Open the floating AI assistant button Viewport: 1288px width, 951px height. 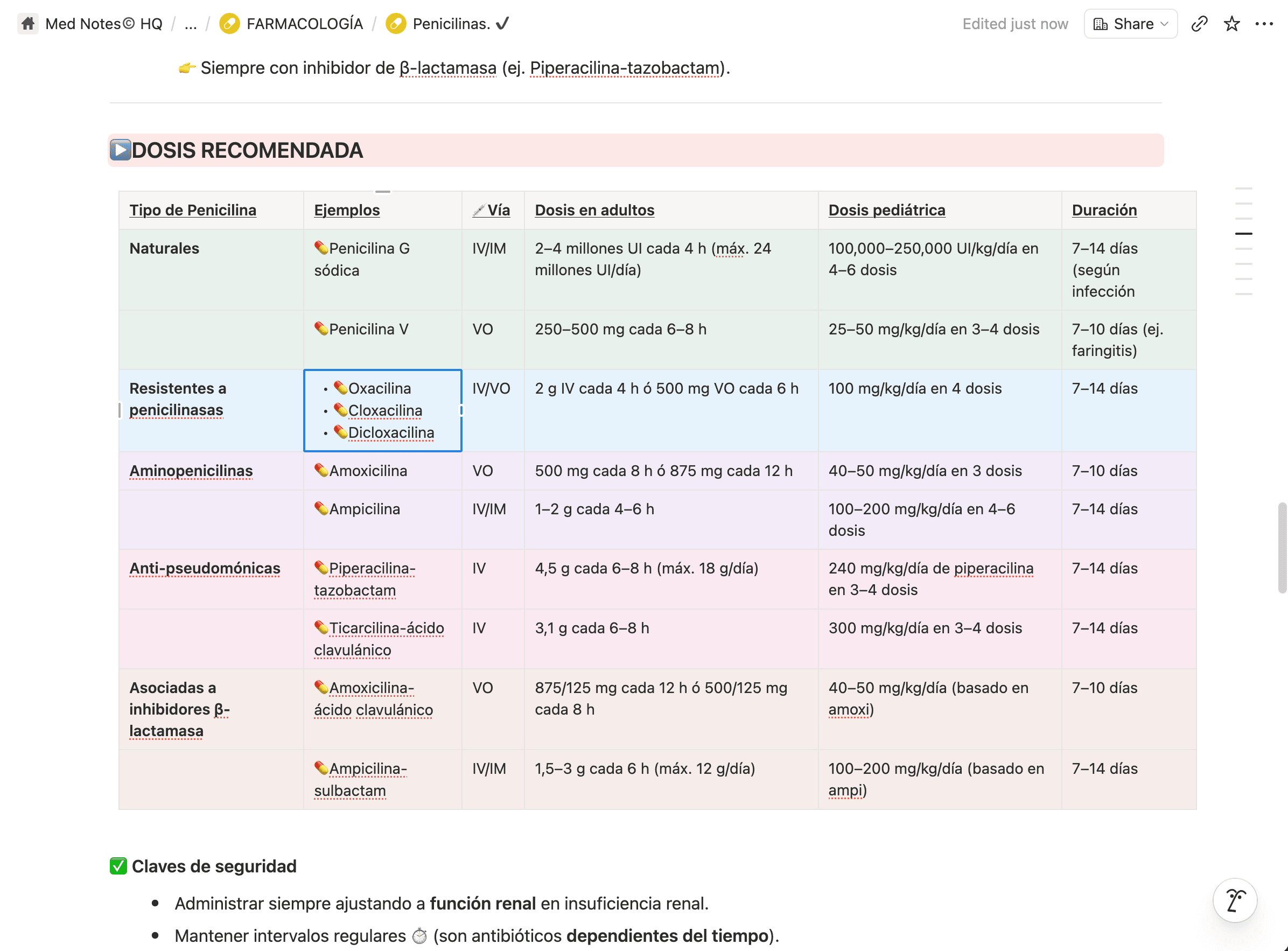pos(1235,900)
